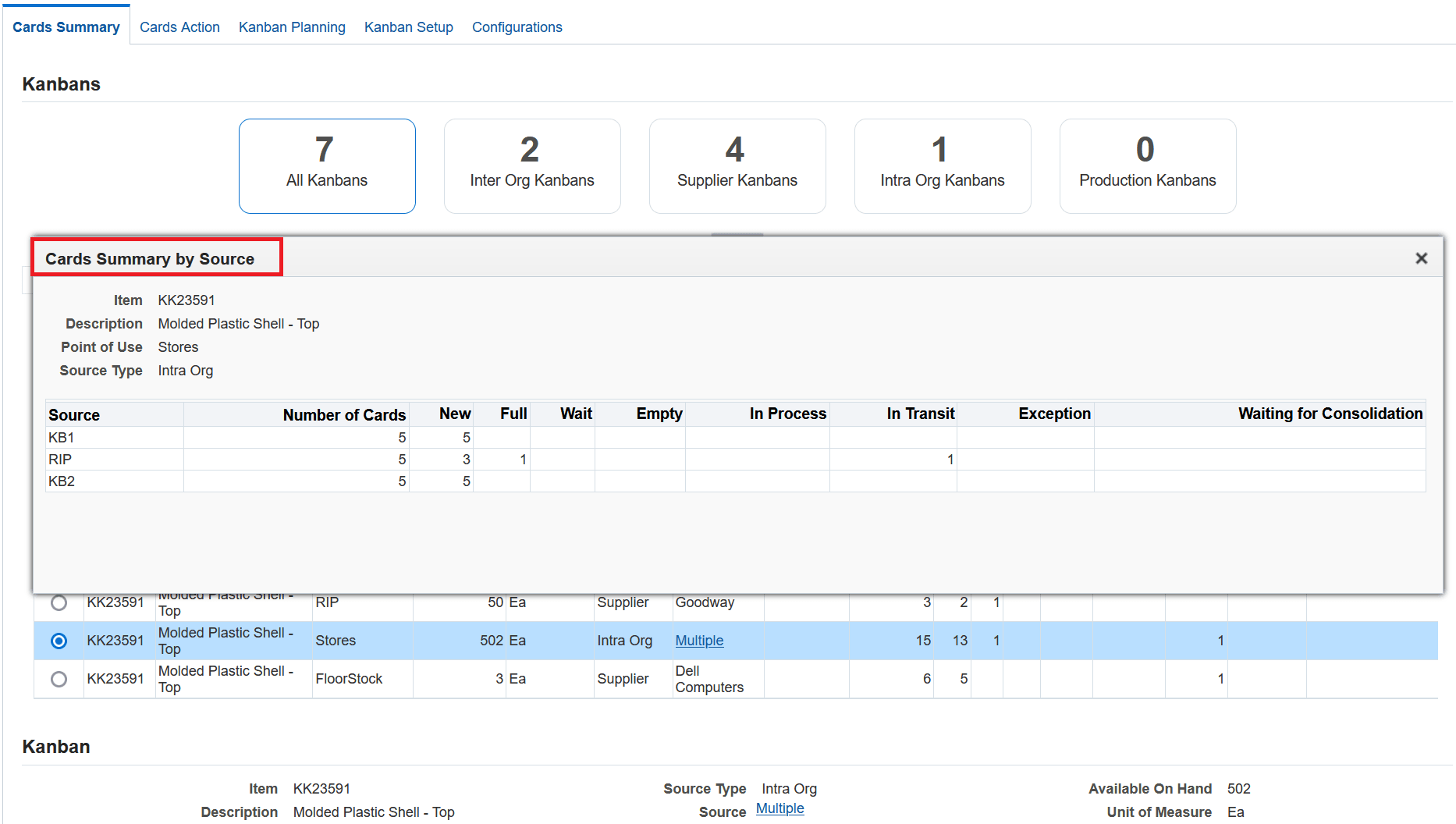Viewport: 1456px width, 824px height.
Task: Choose the Production Kanbans tile
Action: (x=1148, y=165)
